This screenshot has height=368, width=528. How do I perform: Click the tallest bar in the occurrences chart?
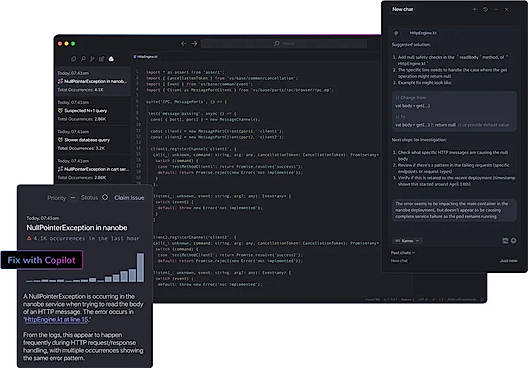coord(140,268)
